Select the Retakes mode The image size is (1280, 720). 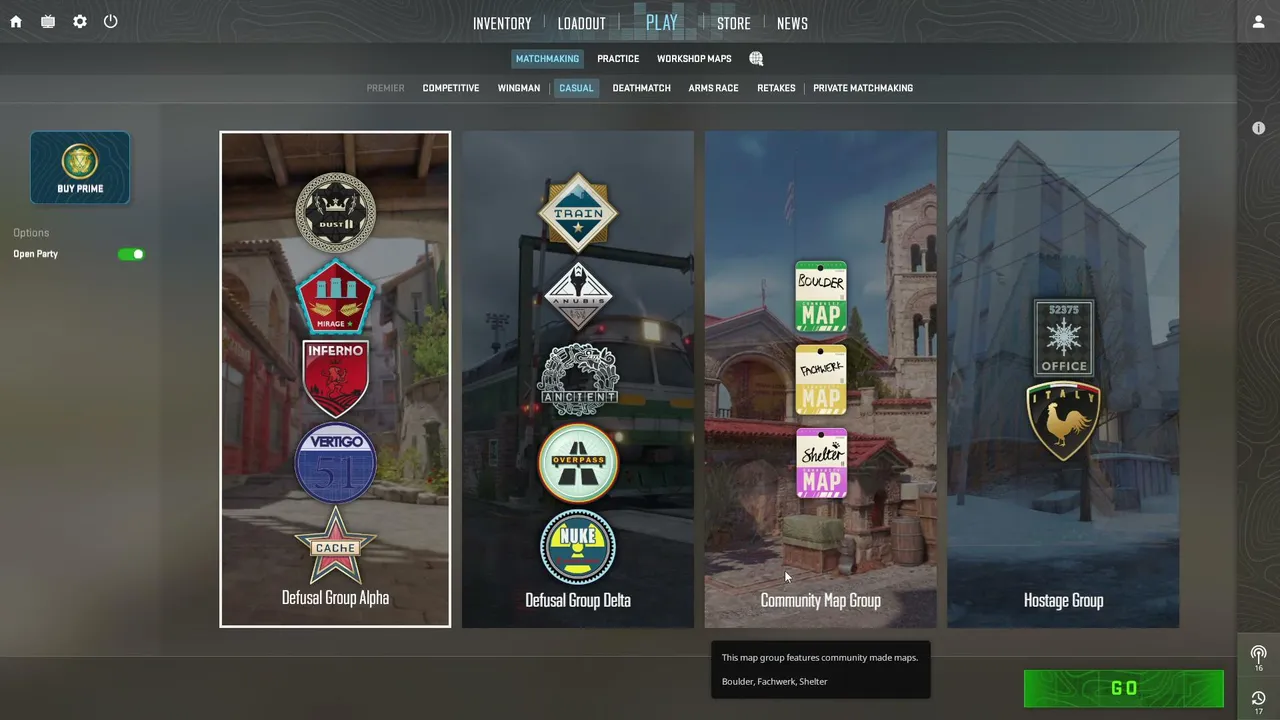pos(776,88)
